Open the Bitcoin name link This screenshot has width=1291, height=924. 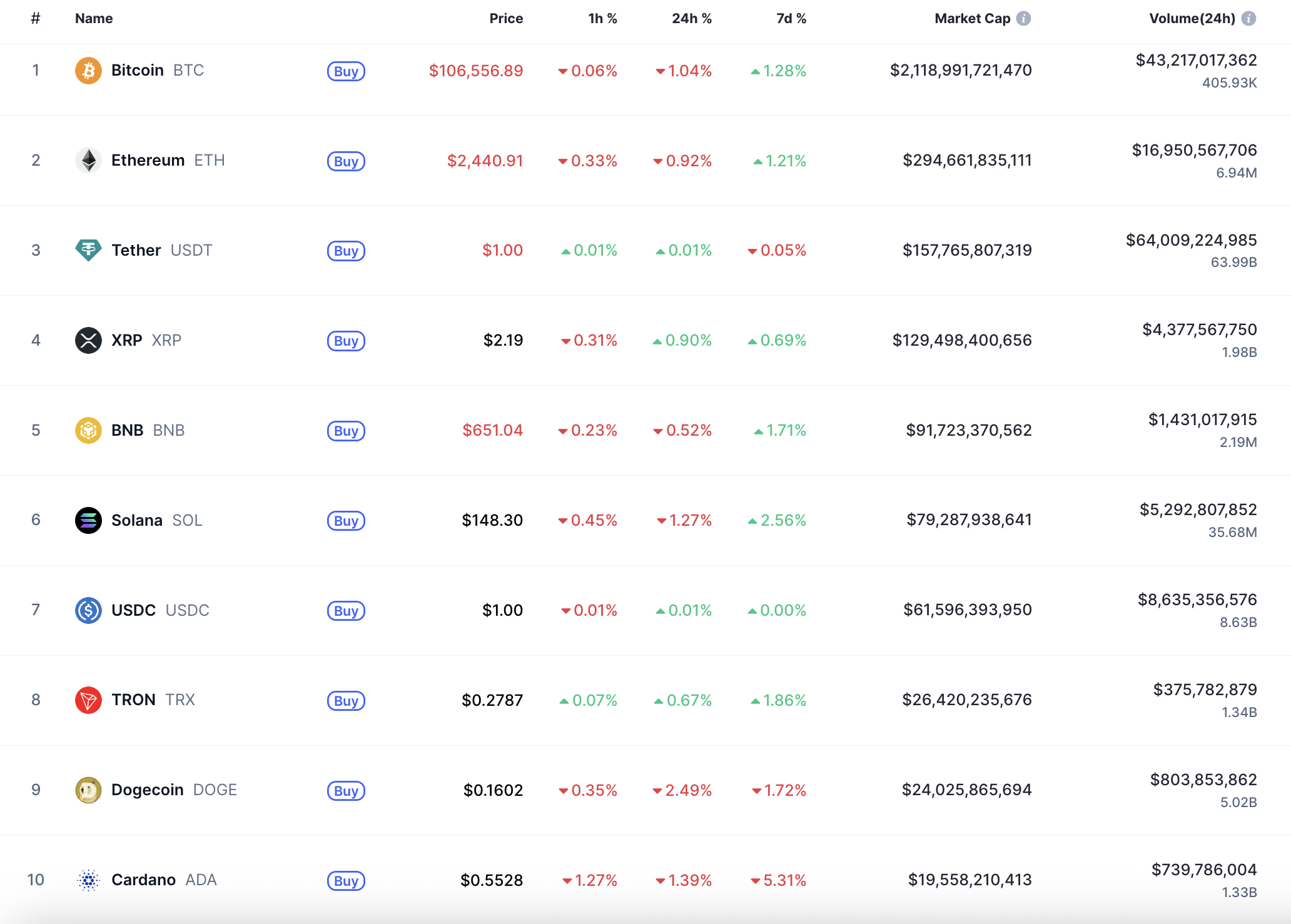click(138, 71)
